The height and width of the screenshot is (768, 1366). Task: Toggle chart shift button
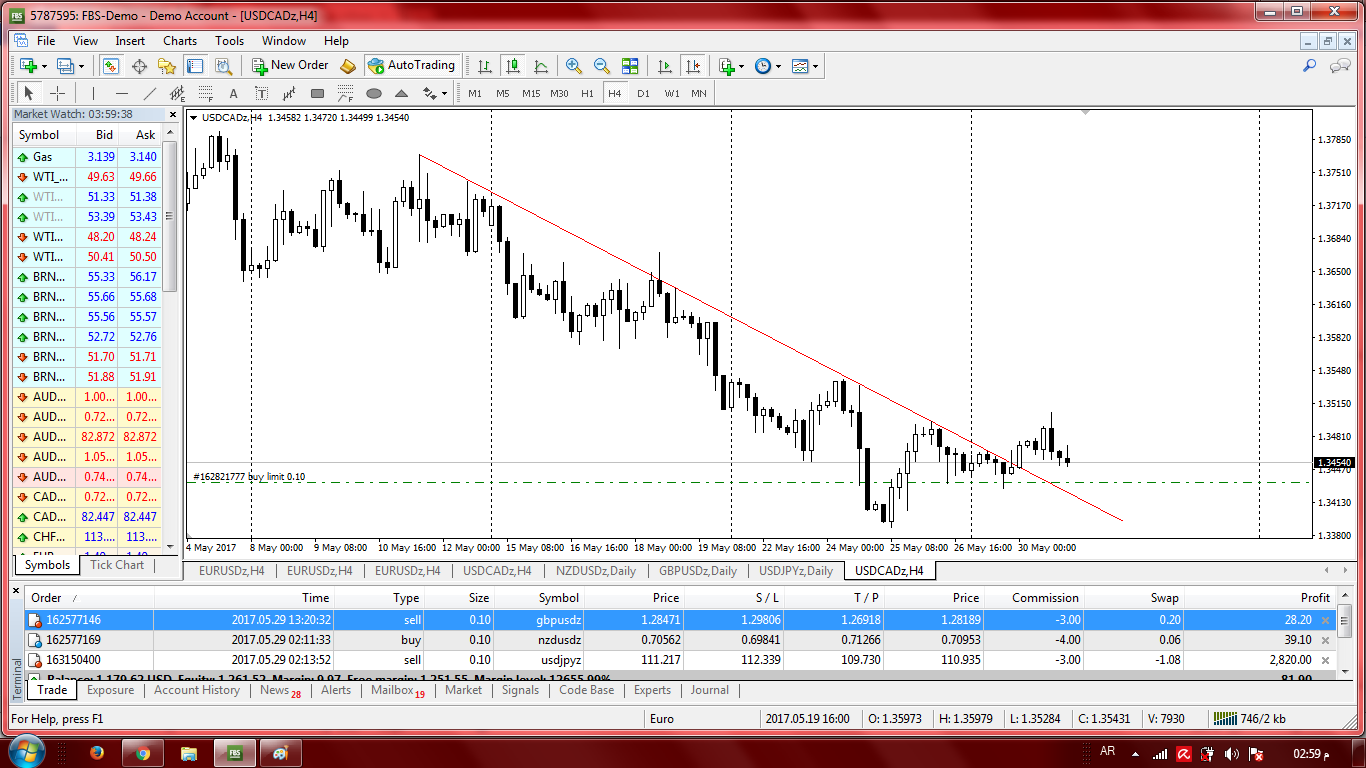[693, 66]
